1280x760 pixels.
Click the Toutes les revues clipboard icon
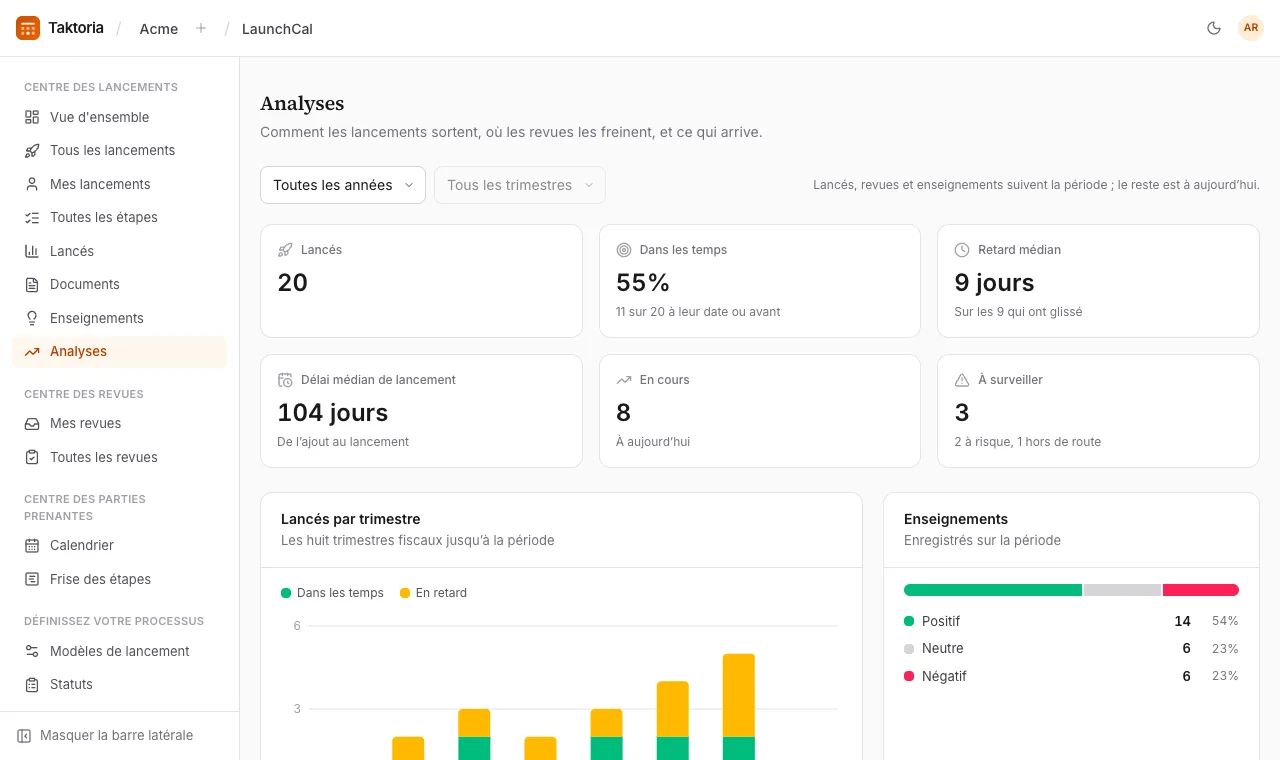[x=32, y=457]
